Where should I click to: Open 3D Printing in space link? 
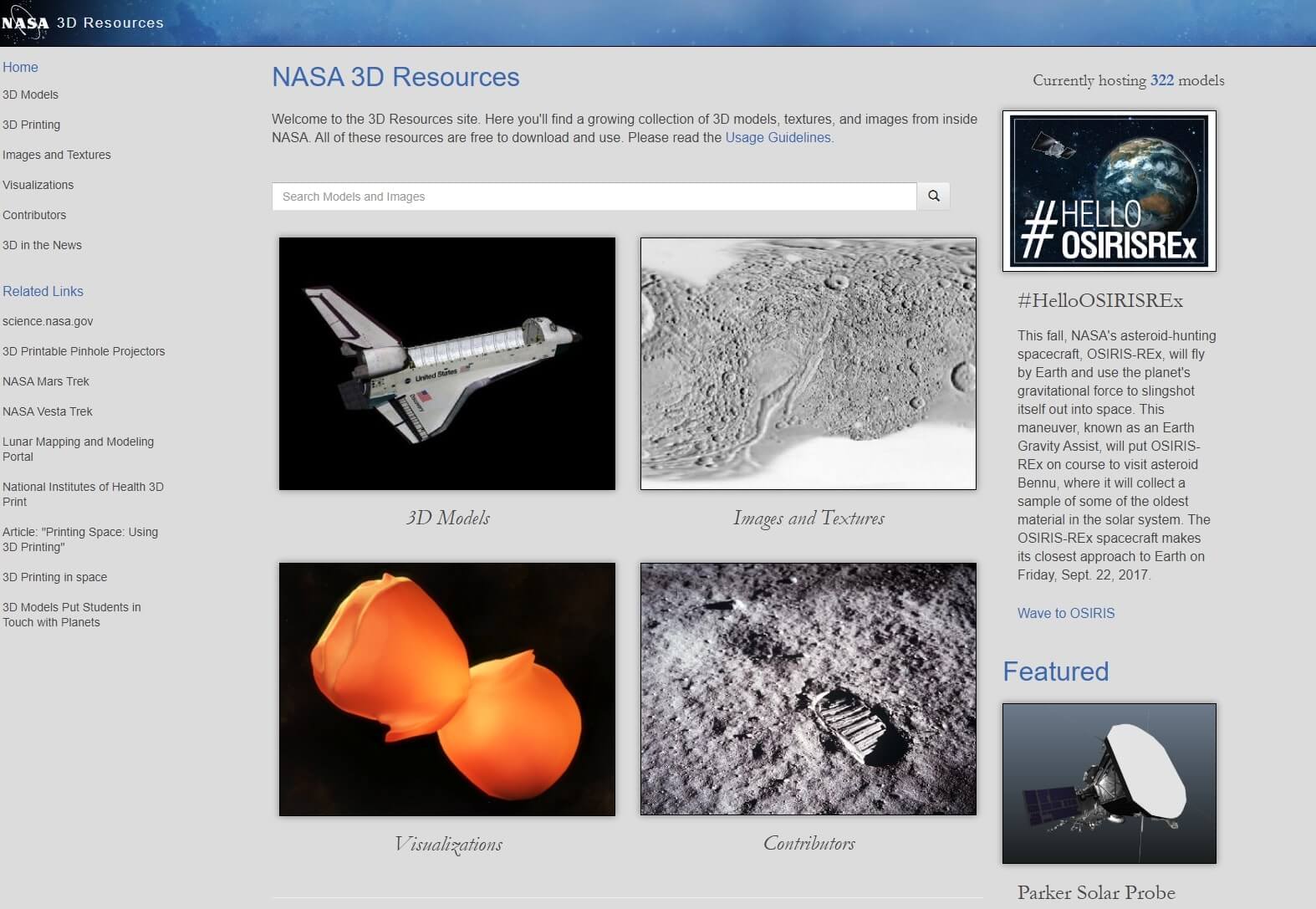click(54, 577)
